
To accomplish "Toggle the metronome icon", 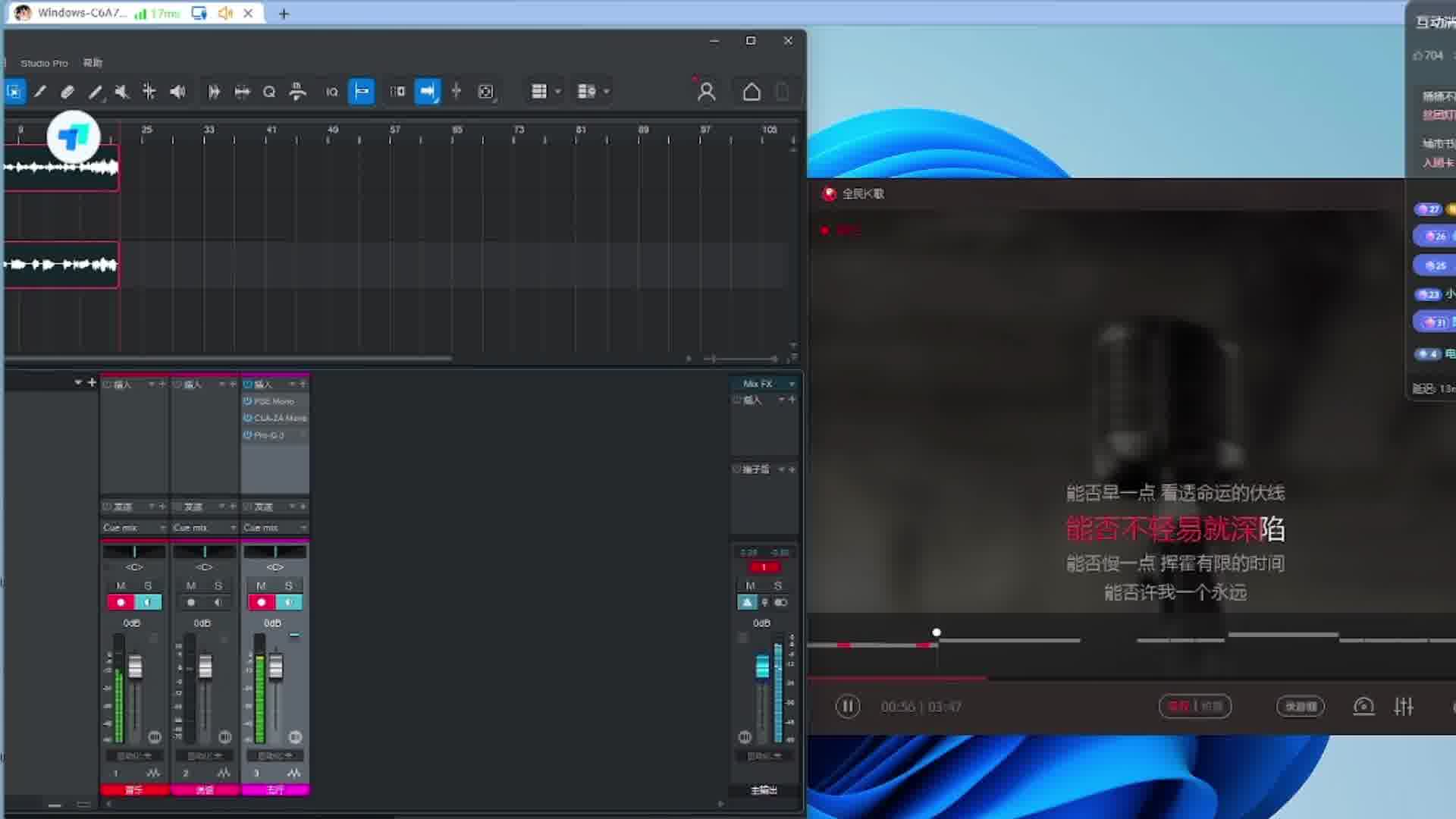I will [298, 91].
